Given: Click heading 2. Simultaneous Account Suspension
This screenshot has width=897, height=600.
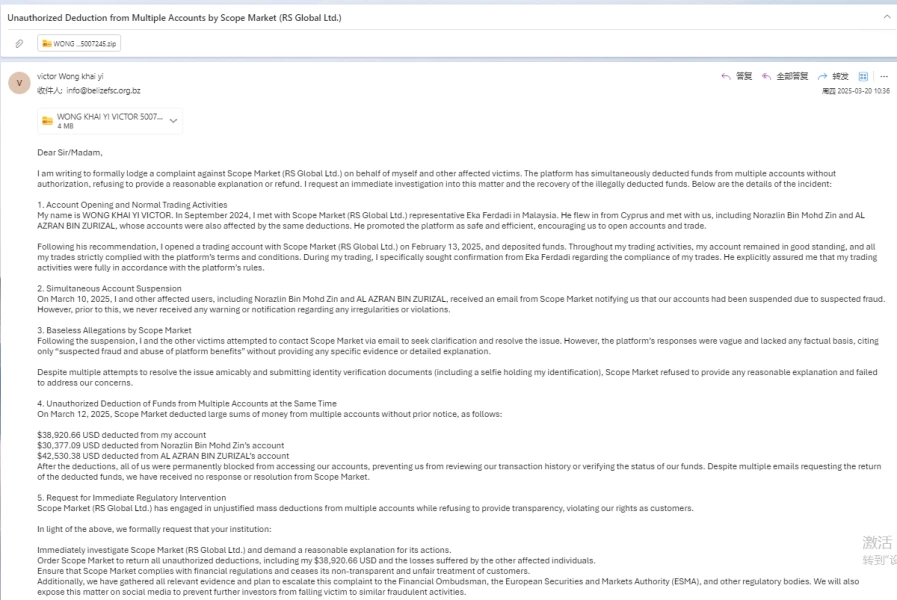Looking at the screenshot, I should tap(109, 288).
